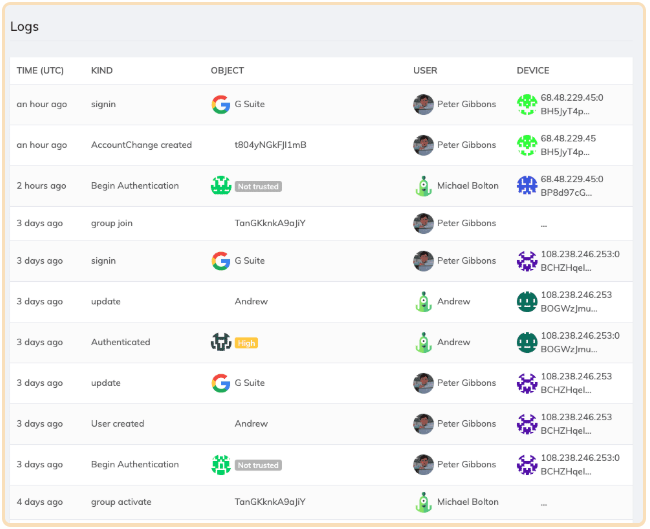The image size is (650, 529).
Task: Click G Suite icon in top signin row
Action: 220,104
